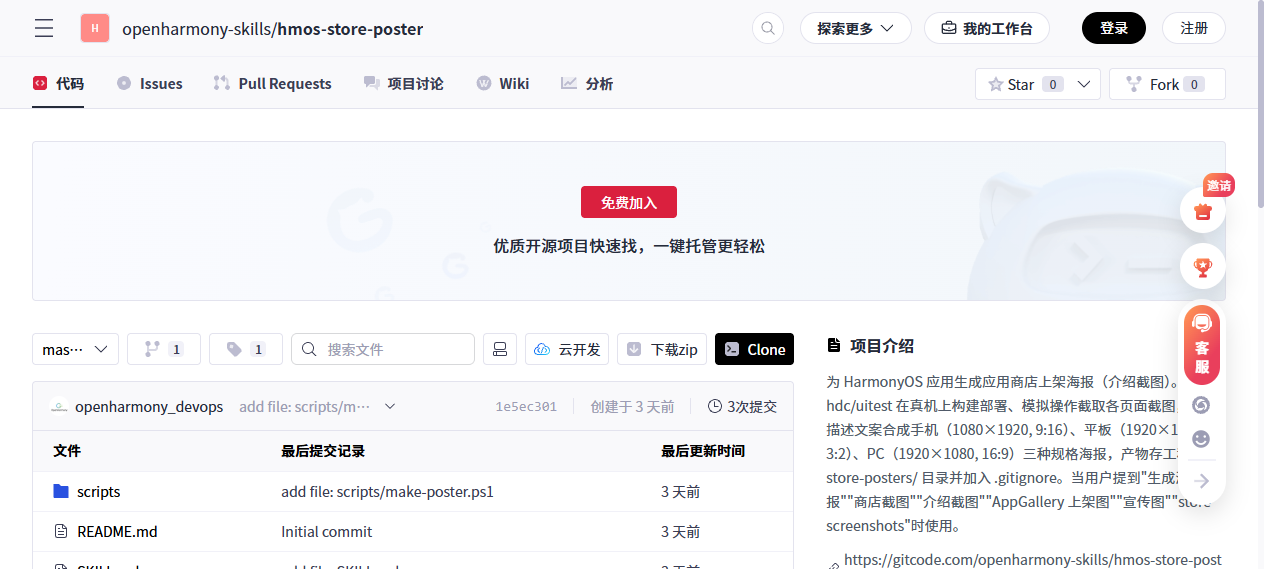Click the 登录 login button

point(1114,28)
